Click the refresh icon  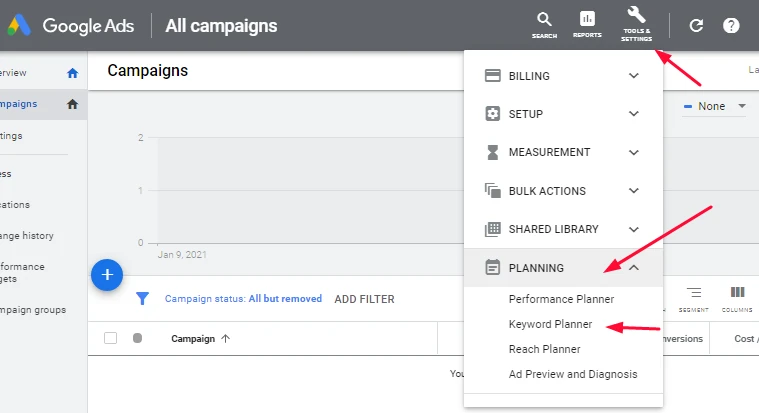click(696, 26)
